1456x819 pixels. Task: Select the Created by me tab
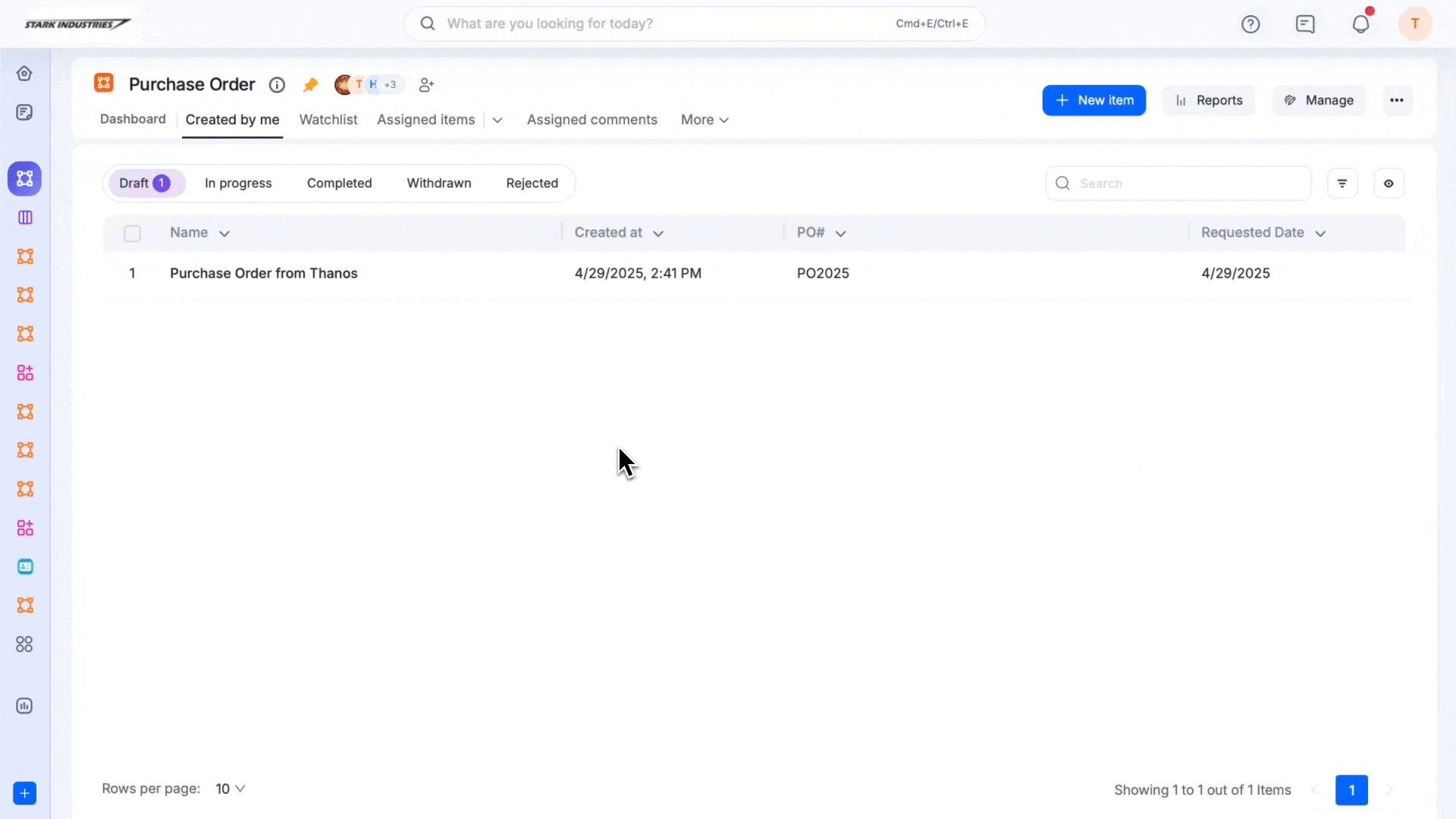click(x=232, y=120)
